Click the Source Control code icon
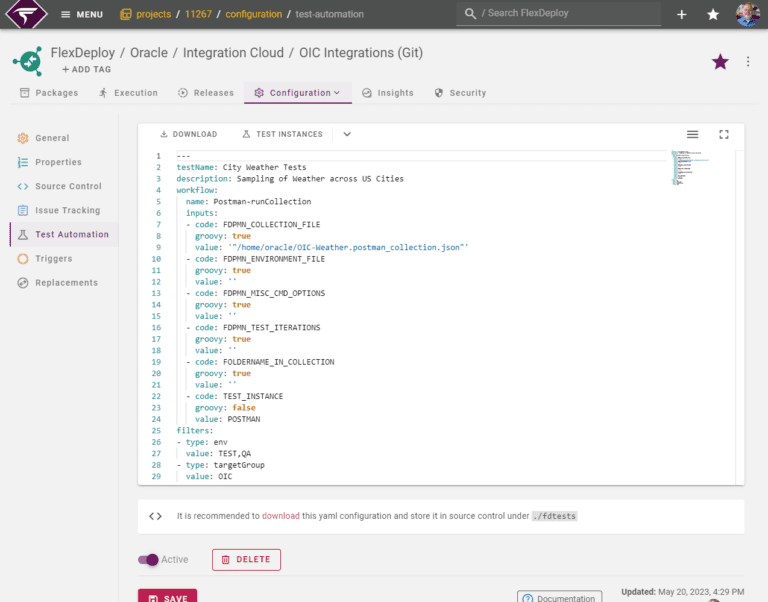Image resolution: width=768 pixels, height=602 pixels. point(23,186)
